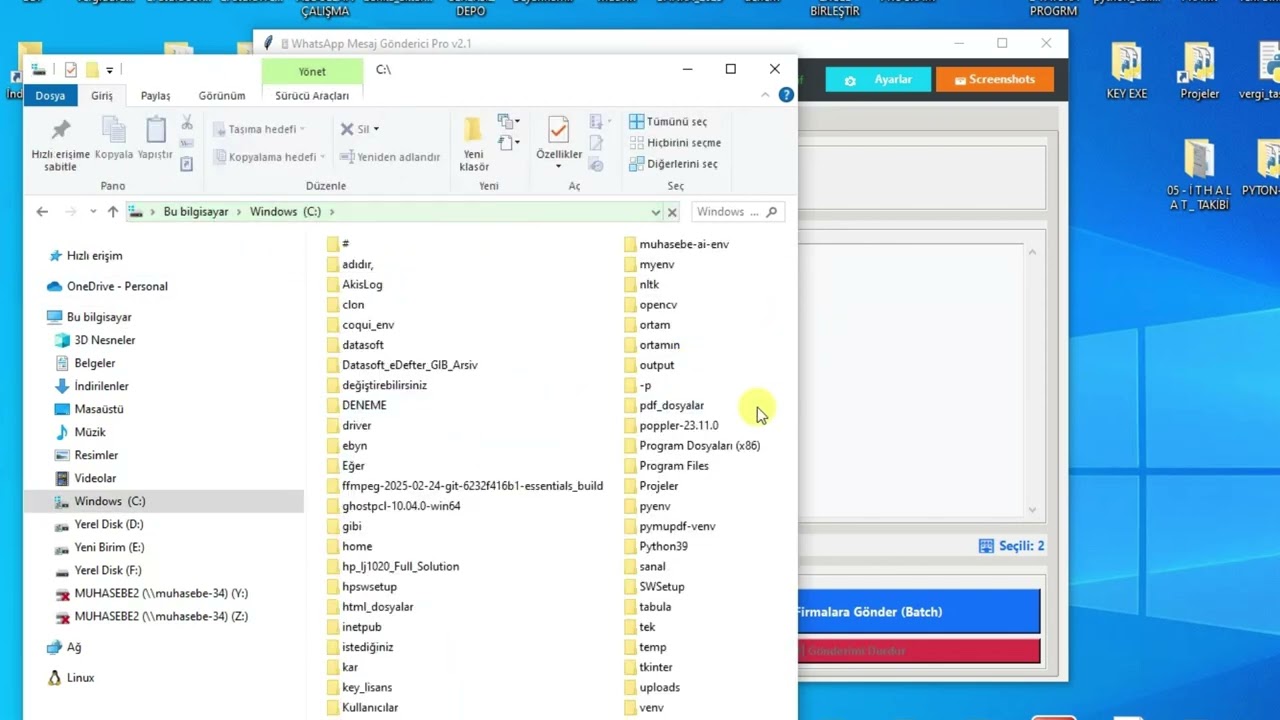The width and height of the screenshot is (1280, 720).
Task: Select the poppler-23.11.0 folder
Action: point(671,425)
